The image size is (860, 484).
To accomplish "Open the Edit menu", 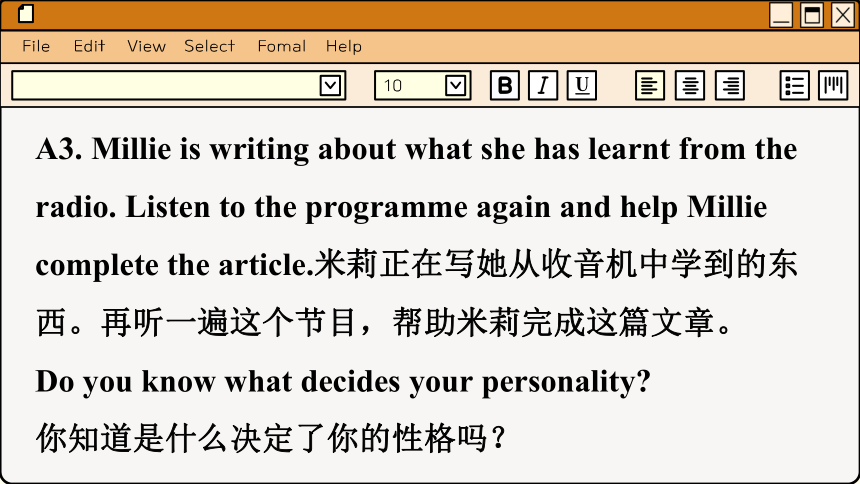I will pyautogui.click(x=89, y=46).
